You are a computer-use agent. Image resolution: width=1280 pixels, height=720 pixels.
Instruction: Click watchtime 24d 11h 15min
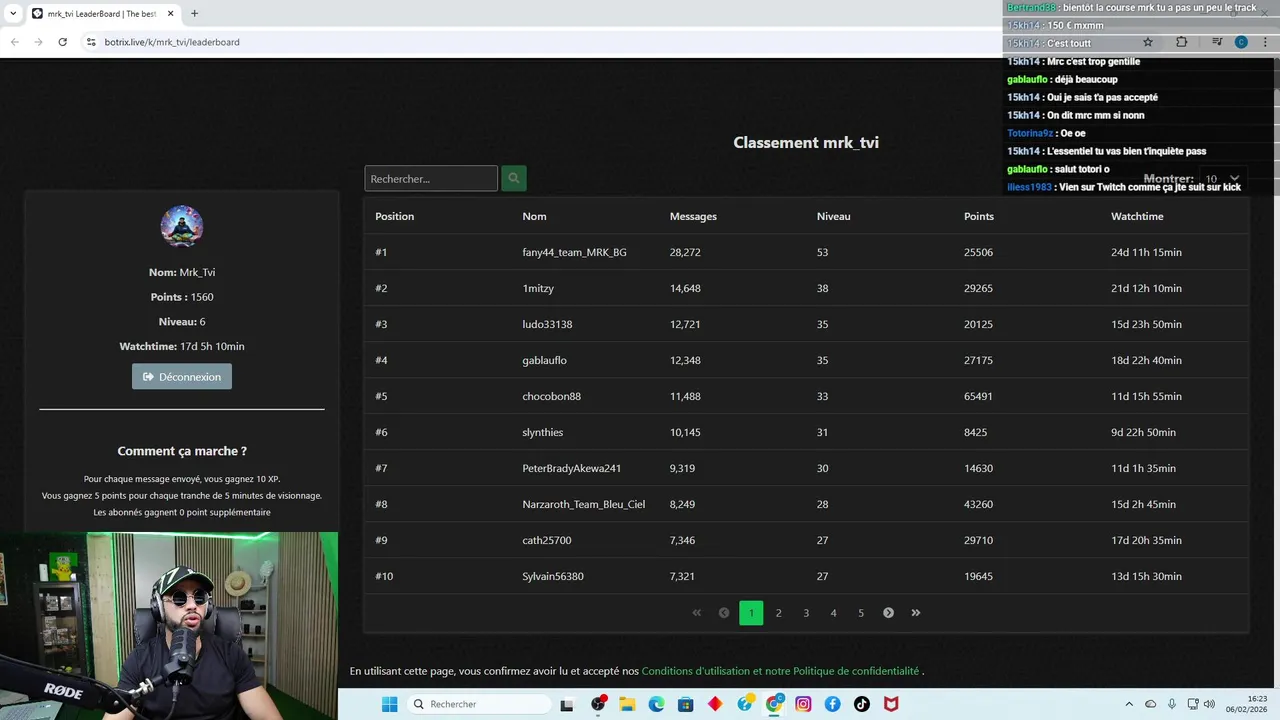[x=1146, y=252]
